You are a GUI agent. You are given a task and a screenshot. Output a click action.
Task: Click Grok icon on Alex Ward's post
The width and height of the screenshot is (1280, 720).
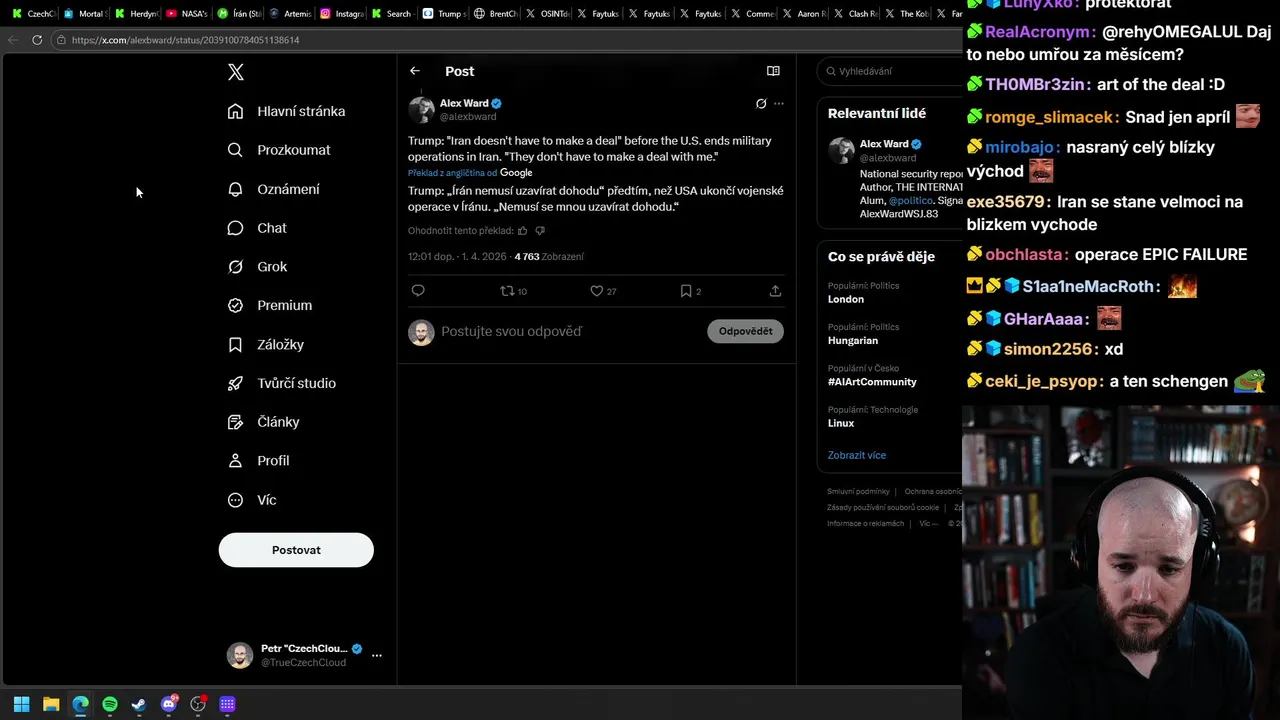(761, 104)
